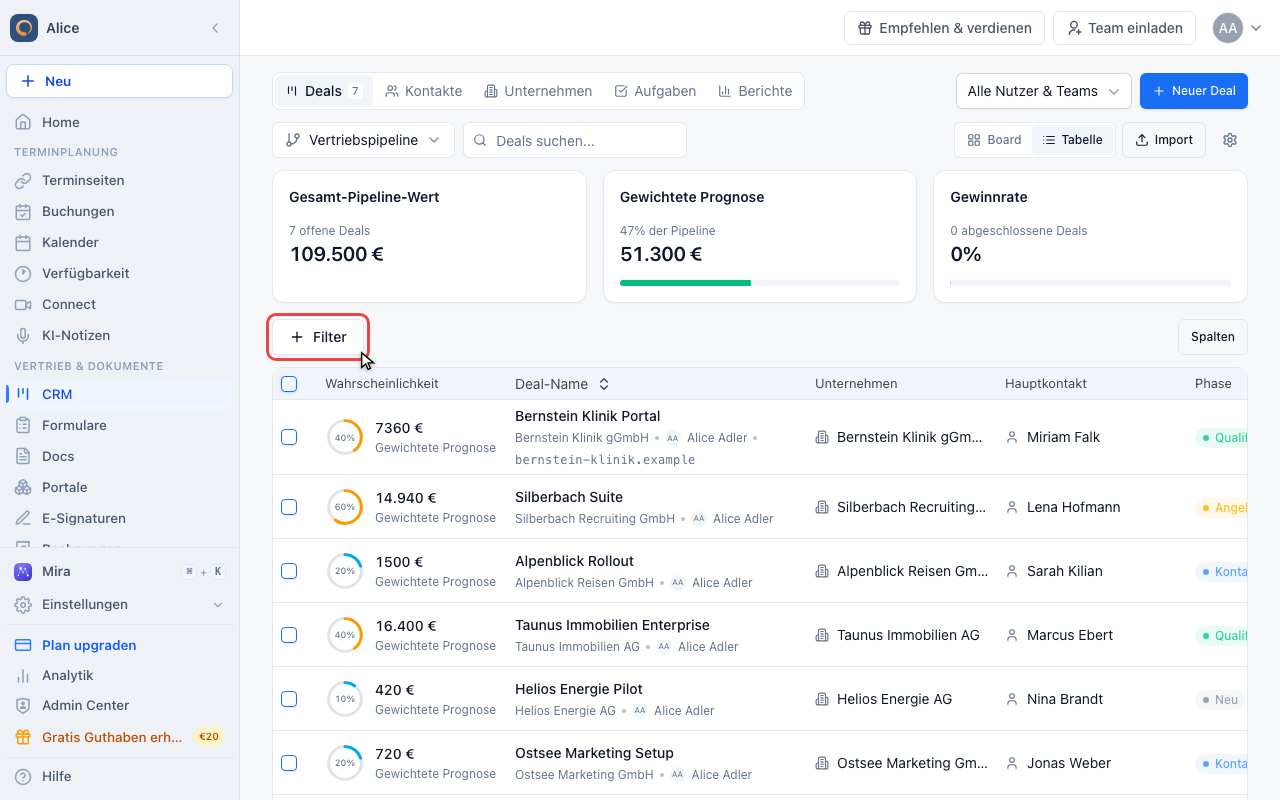Collapse the sidebar with the chevron icon

click(215, 28)
